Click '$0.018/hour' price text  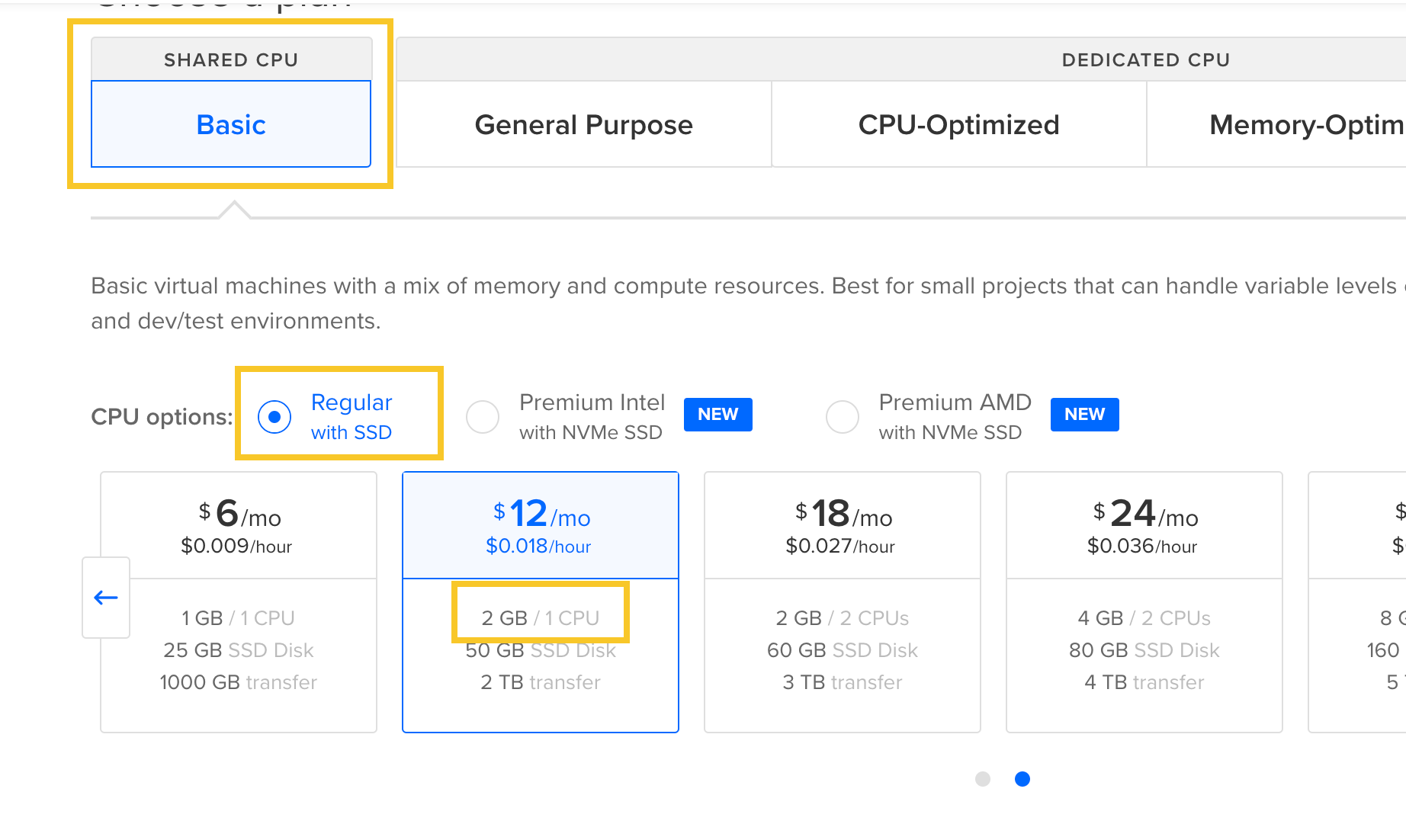(x=539, y=547)
